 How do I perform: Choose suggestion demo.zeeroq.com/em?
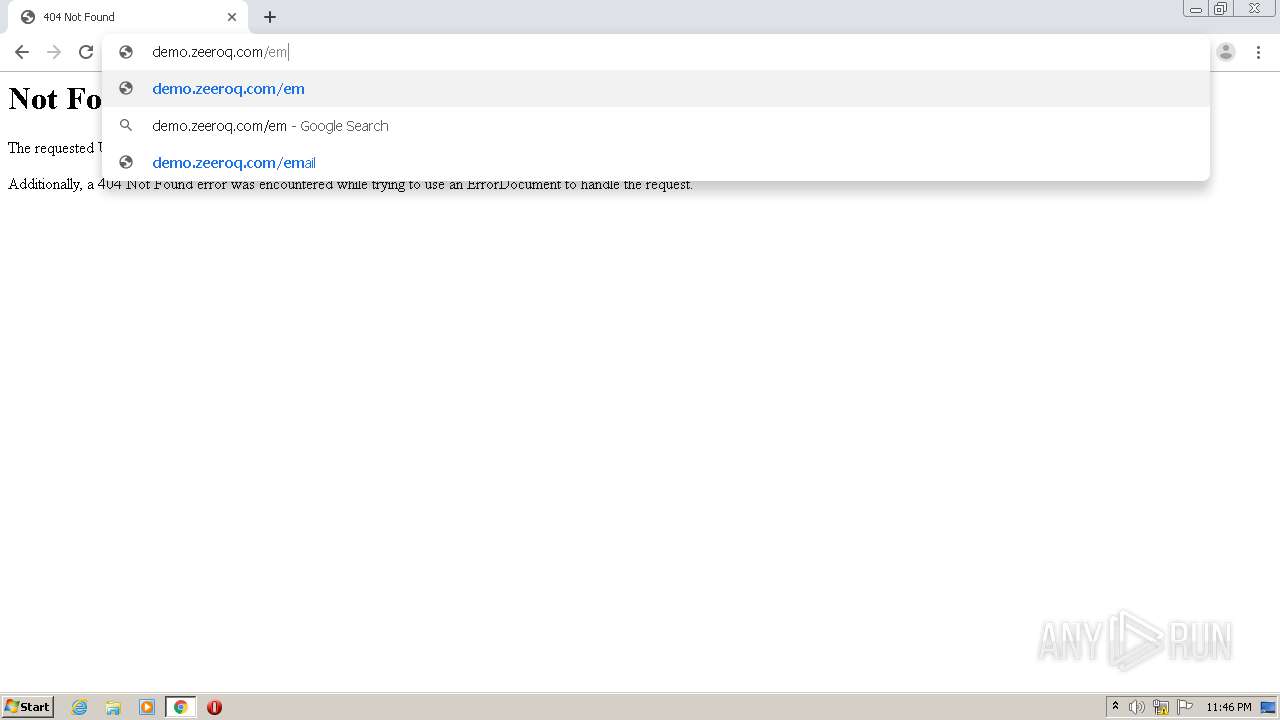656,89
